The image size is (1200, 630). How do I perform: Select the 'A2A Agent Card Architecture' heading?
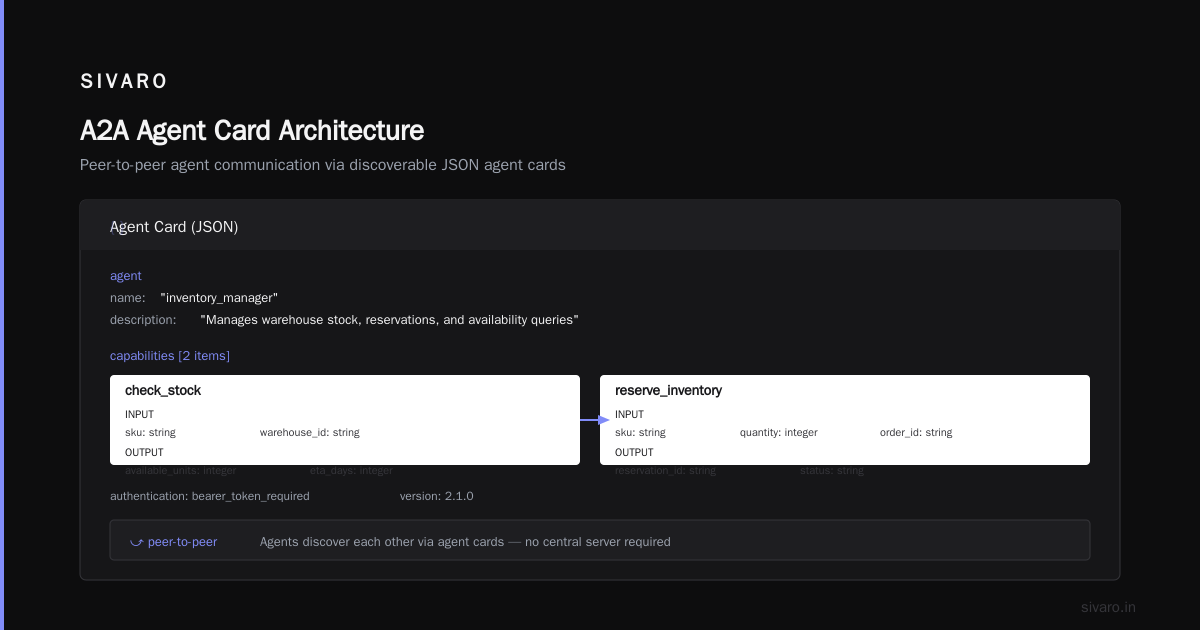pos(252,131)
